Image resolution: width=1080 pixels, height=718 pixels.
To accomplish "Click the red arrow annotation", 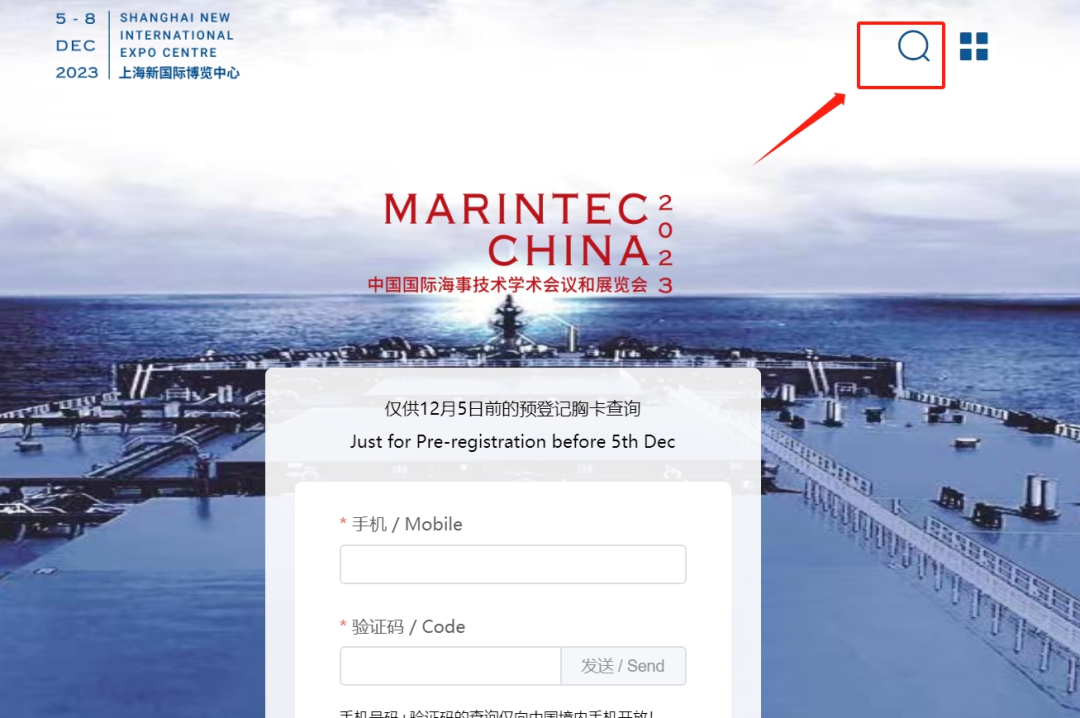I will (x=800, y=129).
